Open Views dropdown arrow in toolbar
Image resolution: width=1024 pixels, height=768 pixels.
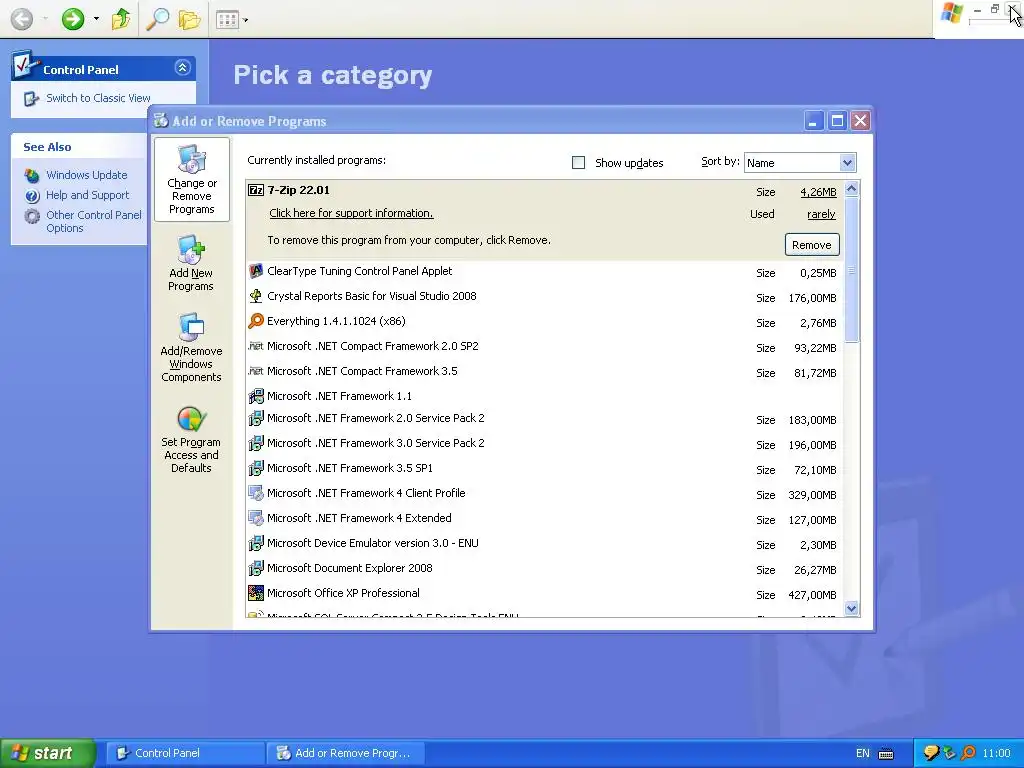[x=246, y=20]
